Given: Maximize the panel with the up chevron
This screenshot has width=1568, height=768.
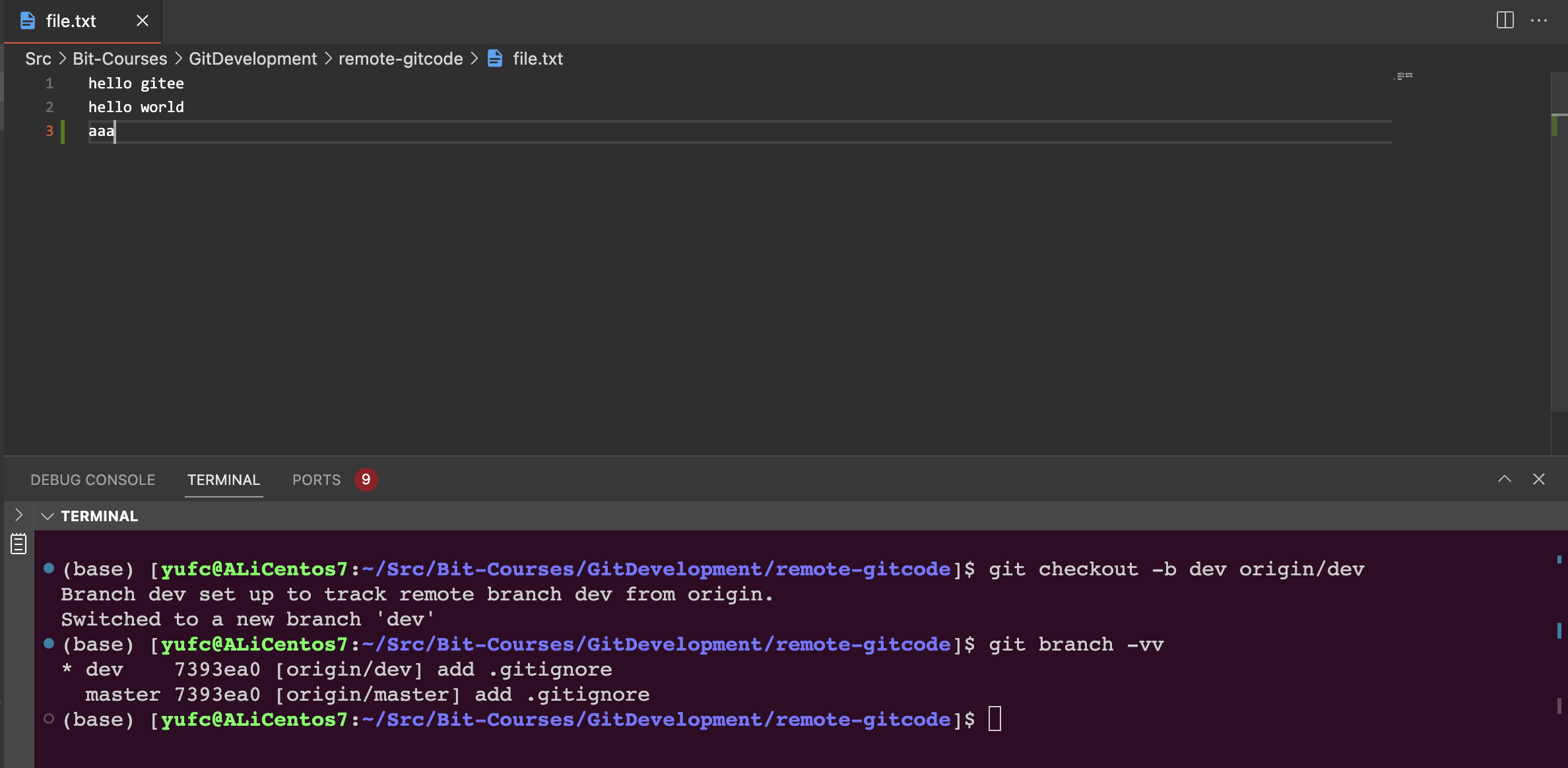Looking at the screenshot, I should 1504,479.
